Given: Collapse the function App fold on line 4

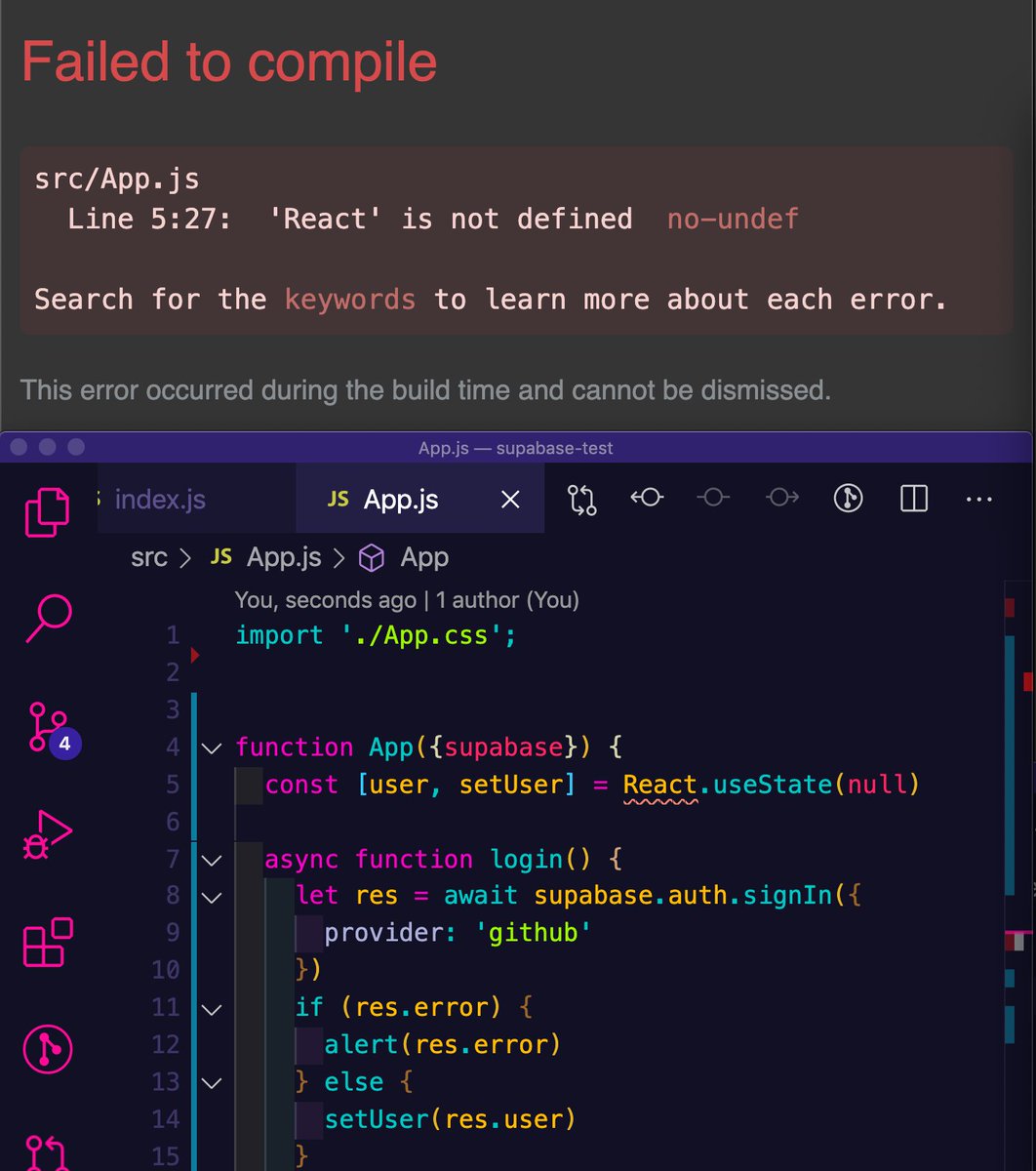Looking at the screenshot, I should (x=211, y=748).
